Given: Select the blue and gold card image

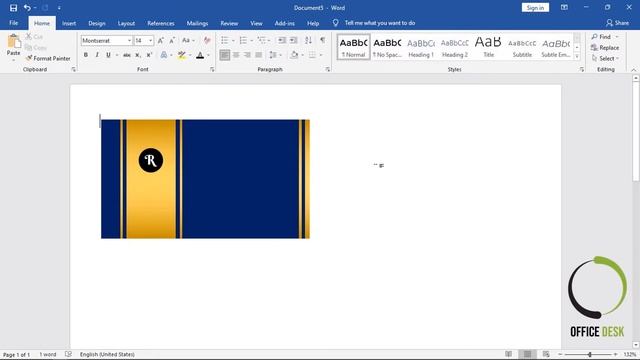Looking at the screenshot, I should (x=205, y=179).
